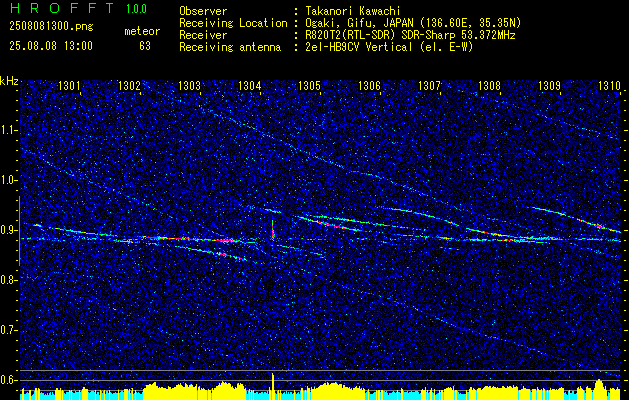Click the kHz axis unit label
Viewport: 629px width, 400px height.
(9, 81)
